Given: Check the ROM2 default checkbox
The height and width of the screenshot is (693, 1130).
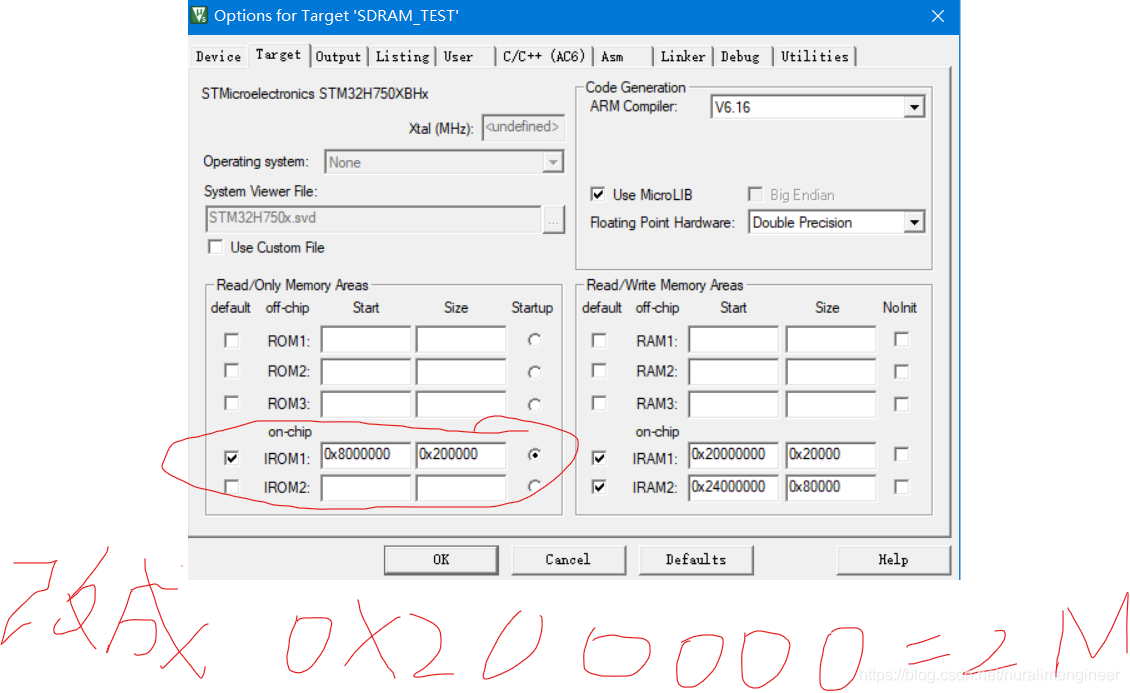Looking at the screenshot, I should [231, 371].
